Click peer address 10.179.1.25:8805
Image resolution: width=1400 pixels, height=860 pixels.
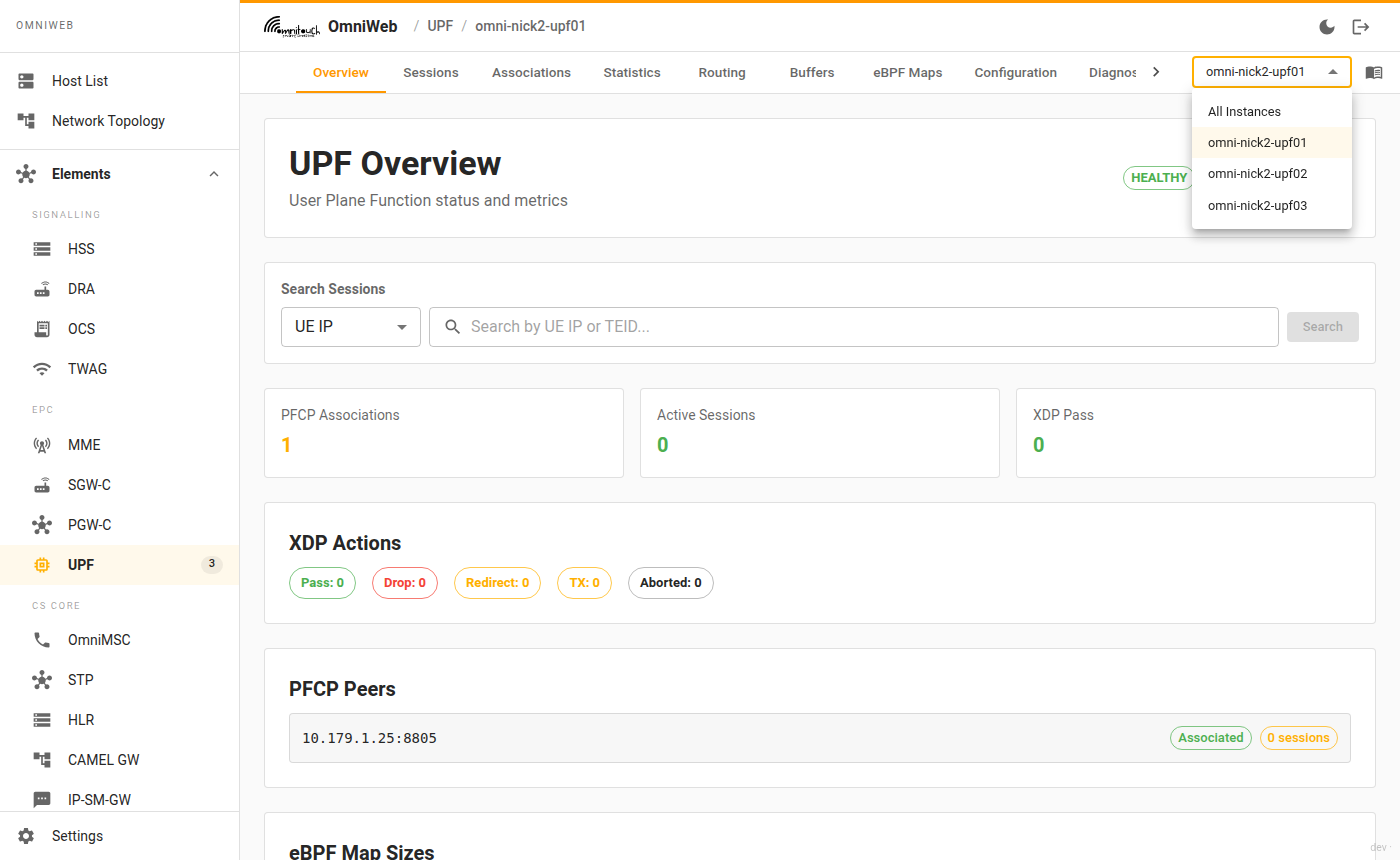click(x=369, y=738)
